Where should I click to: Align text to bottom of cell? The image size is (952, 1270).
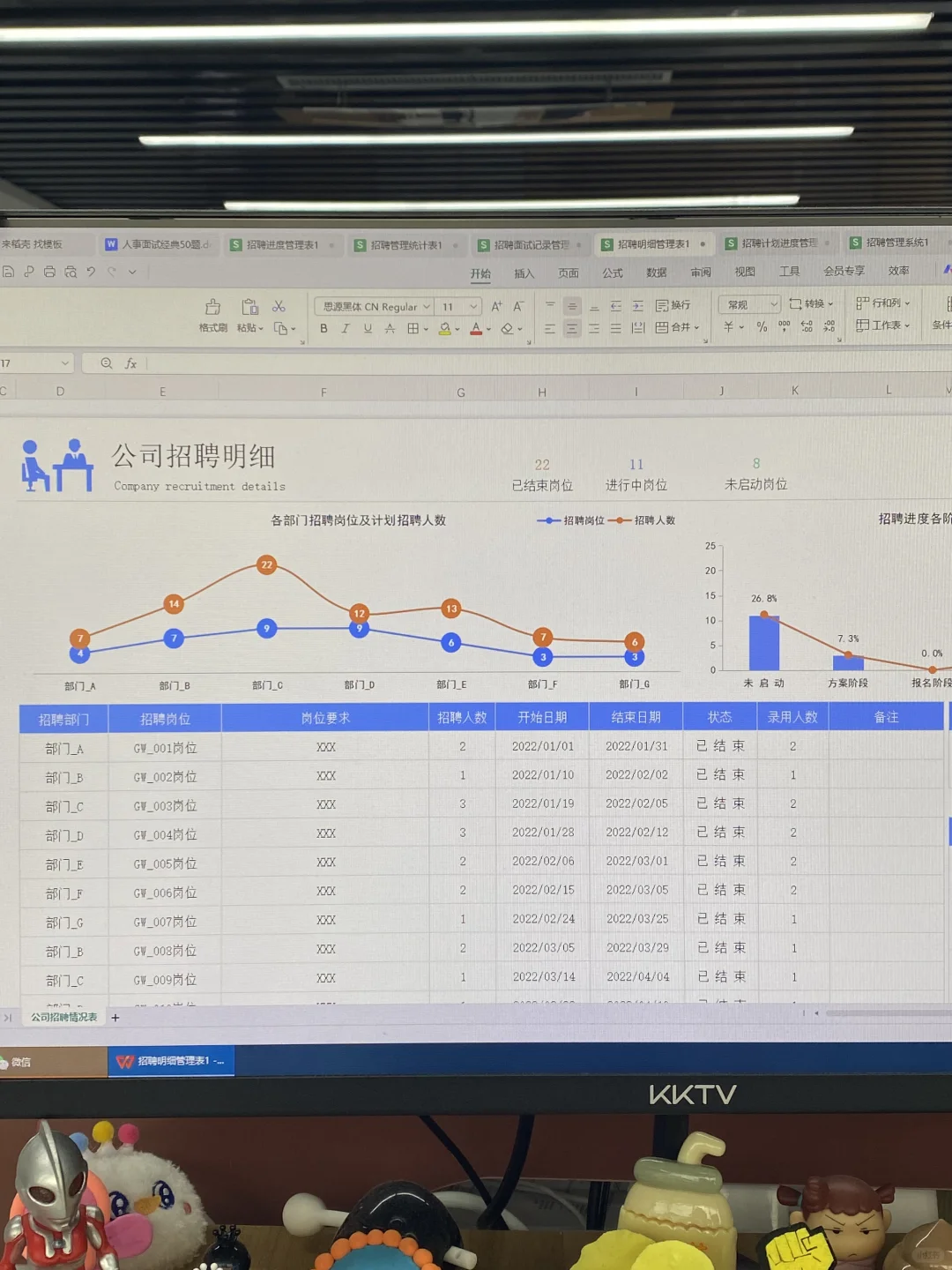point(594,306)
